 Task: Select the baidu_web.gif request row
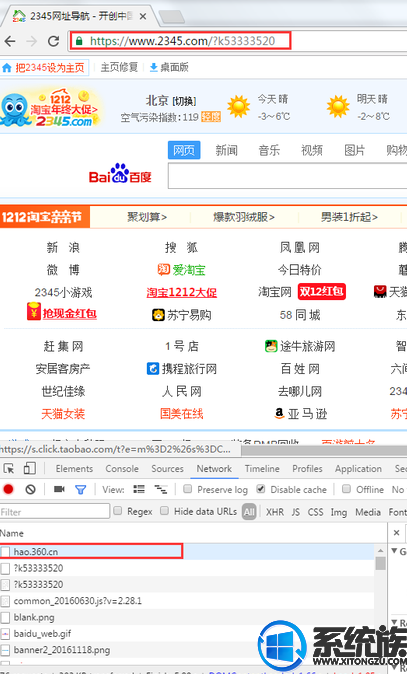click(x=187, y=634)
